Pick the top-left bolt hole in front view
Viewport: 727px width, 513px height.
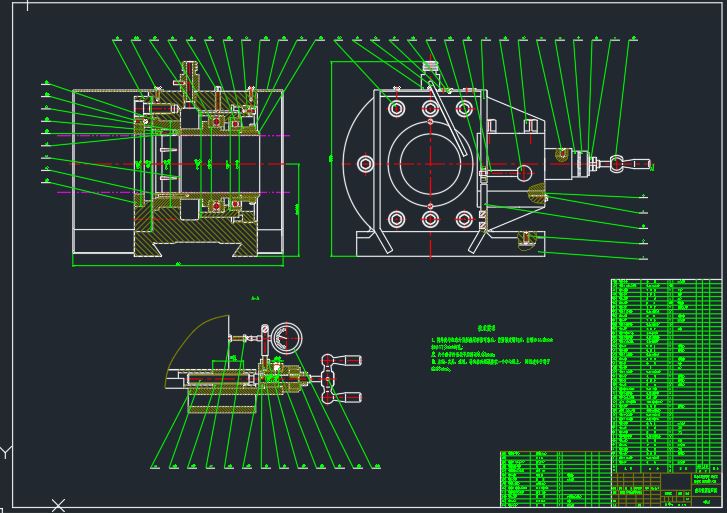396,109
